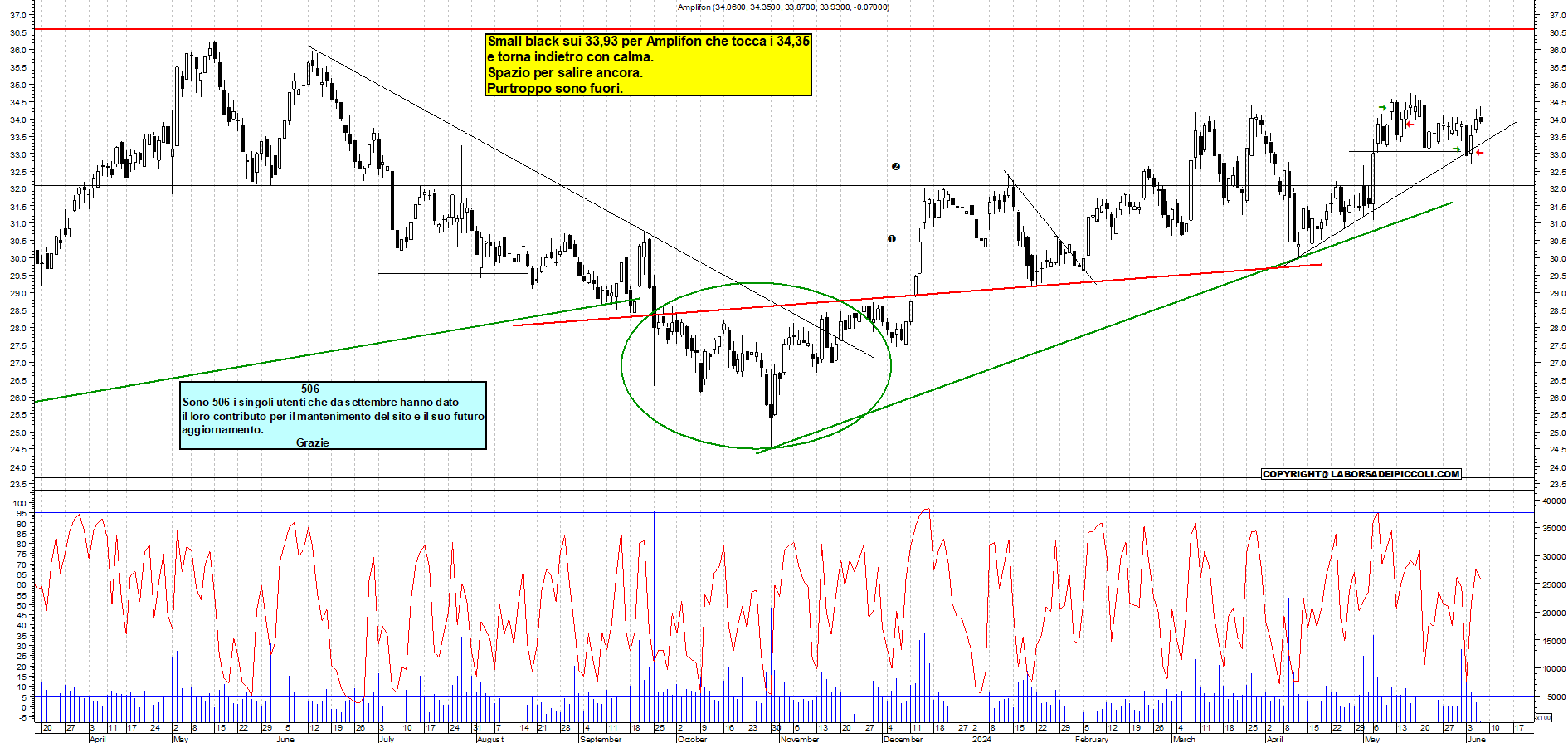Click the black circled marker number 1
The image size is (1568, 743).
click(x=892, y=239)
